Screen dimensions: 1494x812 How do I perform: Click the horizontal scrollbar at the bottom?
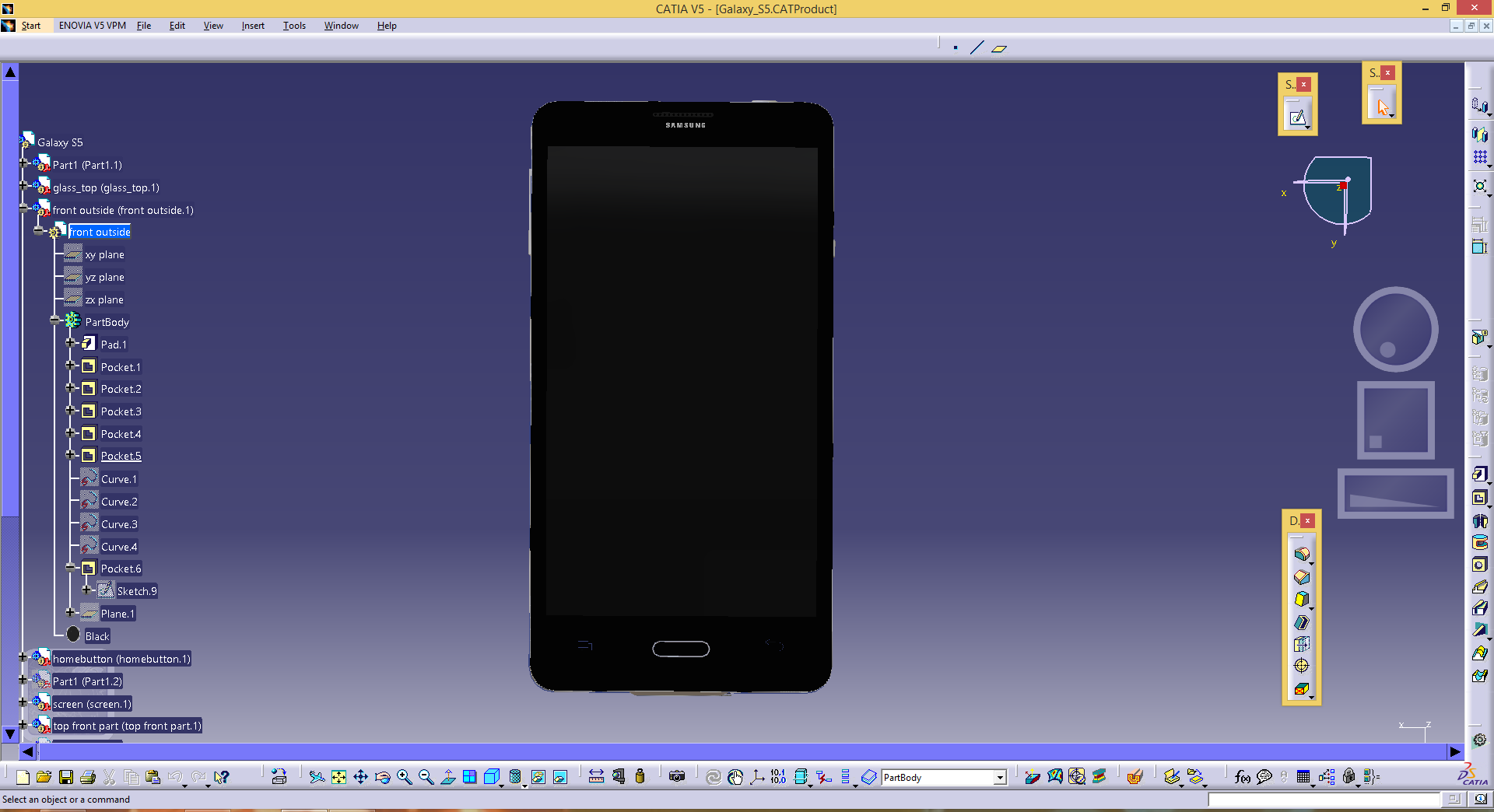(x=743, y=752)
